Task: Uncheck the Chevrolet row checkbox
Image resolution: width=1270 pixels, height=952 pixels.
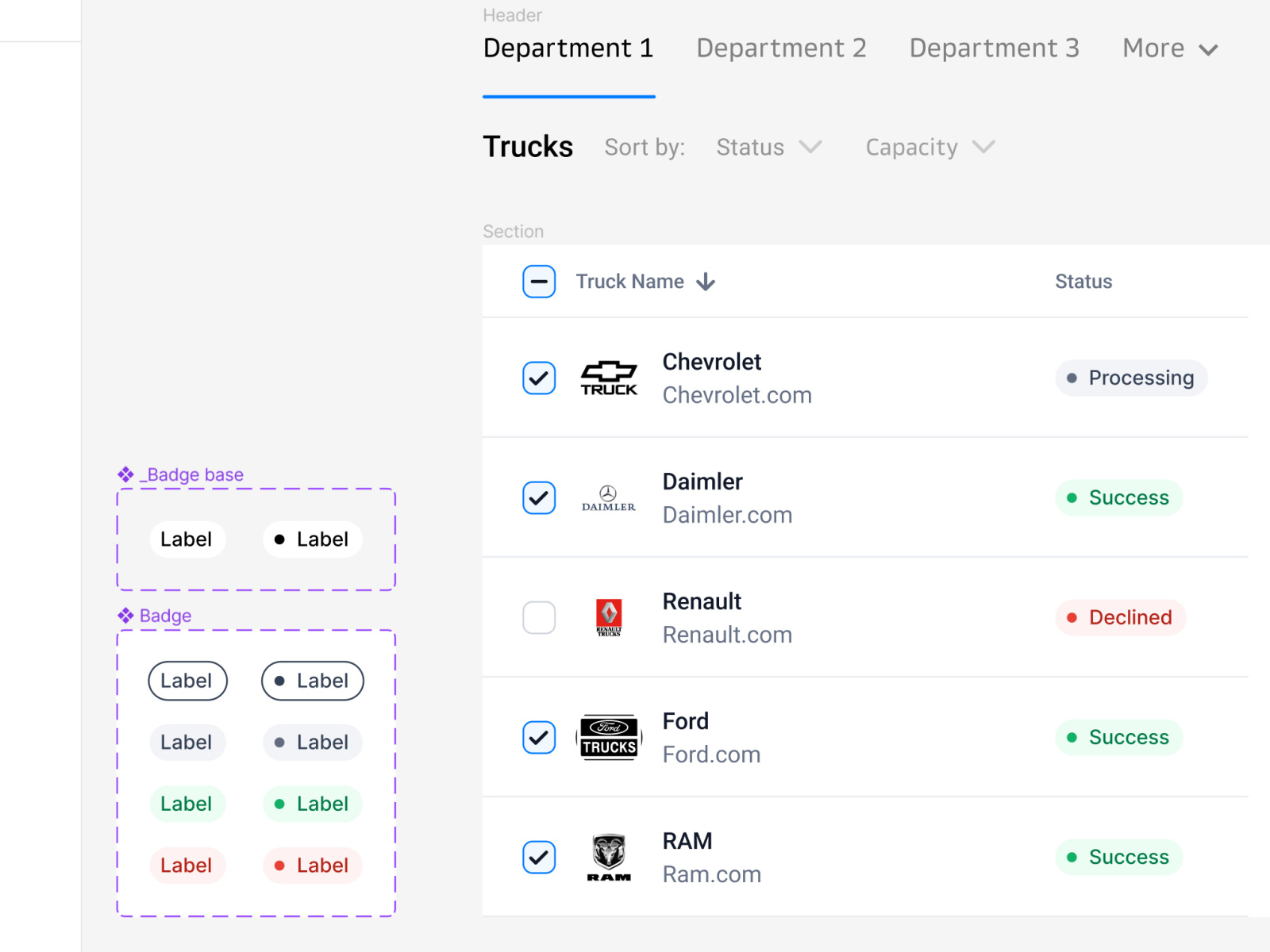Action: tap(539, 378)
